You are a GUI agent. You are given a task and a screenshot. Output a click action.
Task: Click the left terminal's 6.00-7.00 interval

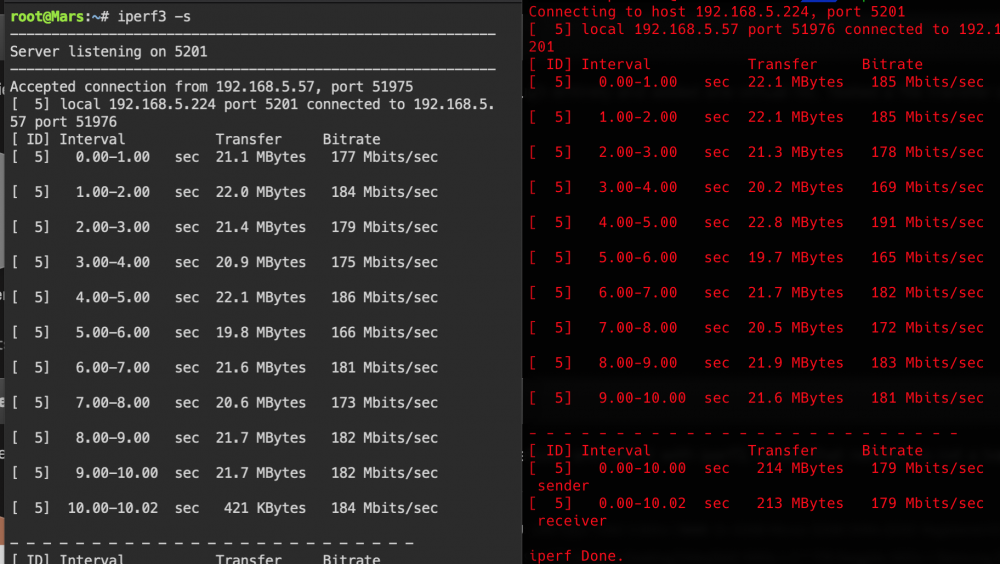113,367
